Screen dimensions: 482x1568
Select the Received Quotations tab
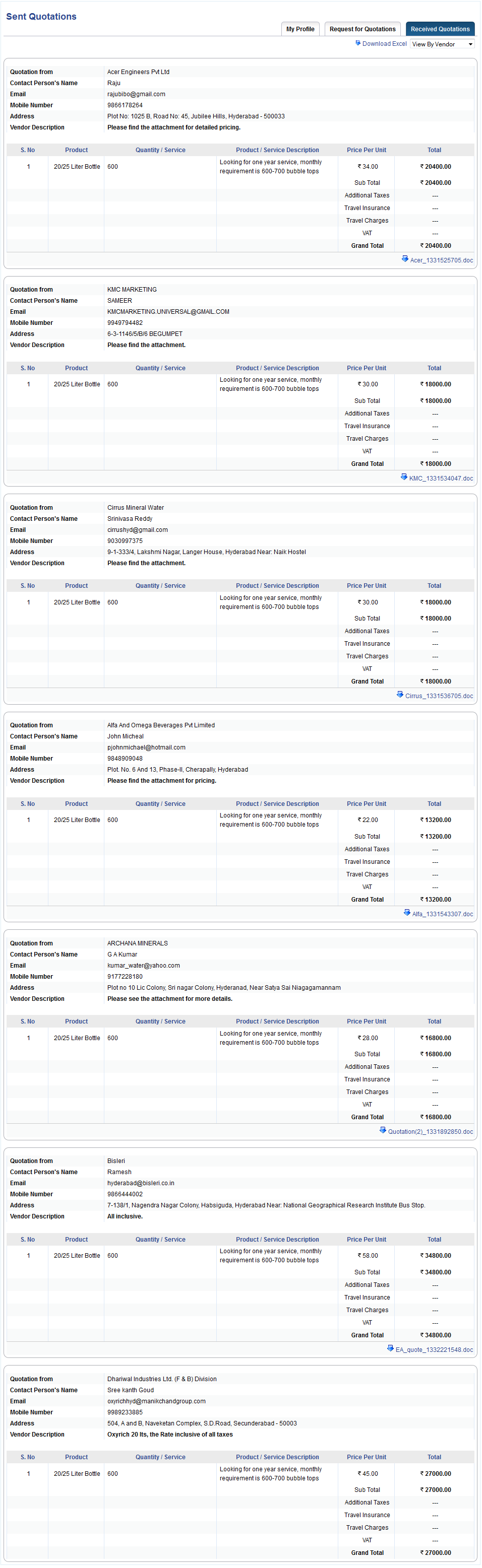(x=440, y=29)
